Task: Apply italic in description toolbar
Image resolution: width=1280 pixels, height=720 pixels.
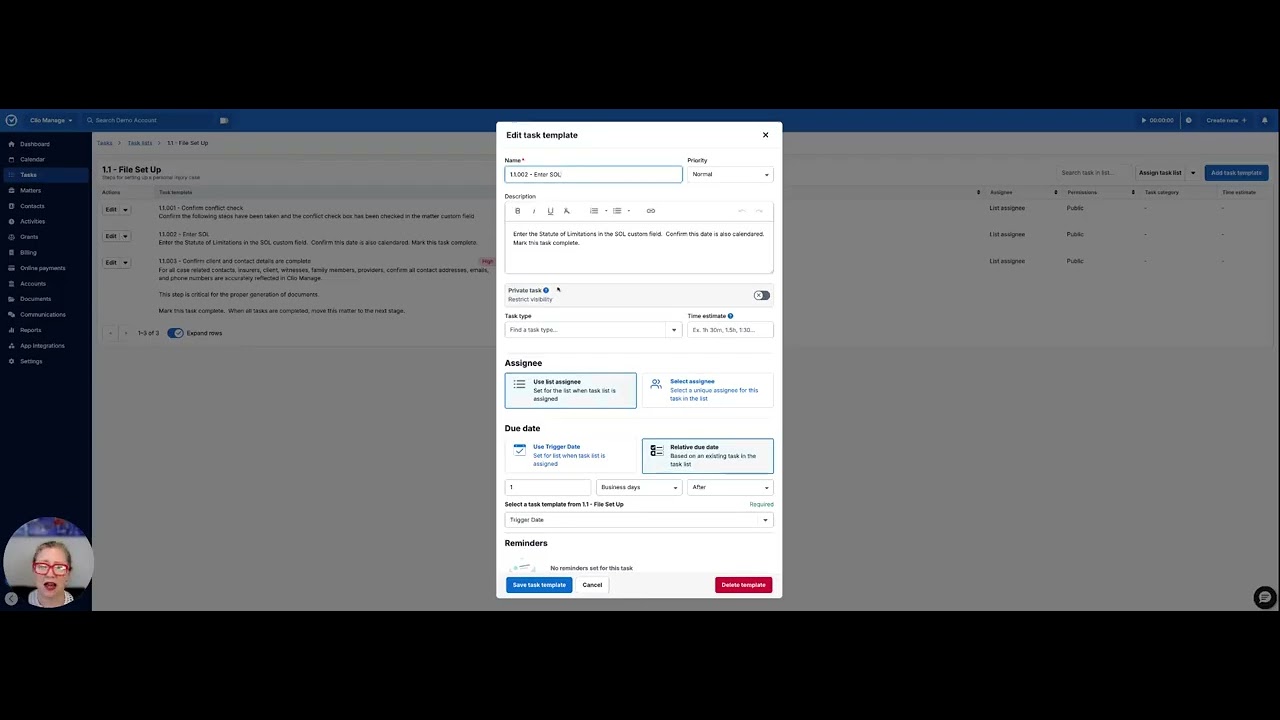Action: 533,211
